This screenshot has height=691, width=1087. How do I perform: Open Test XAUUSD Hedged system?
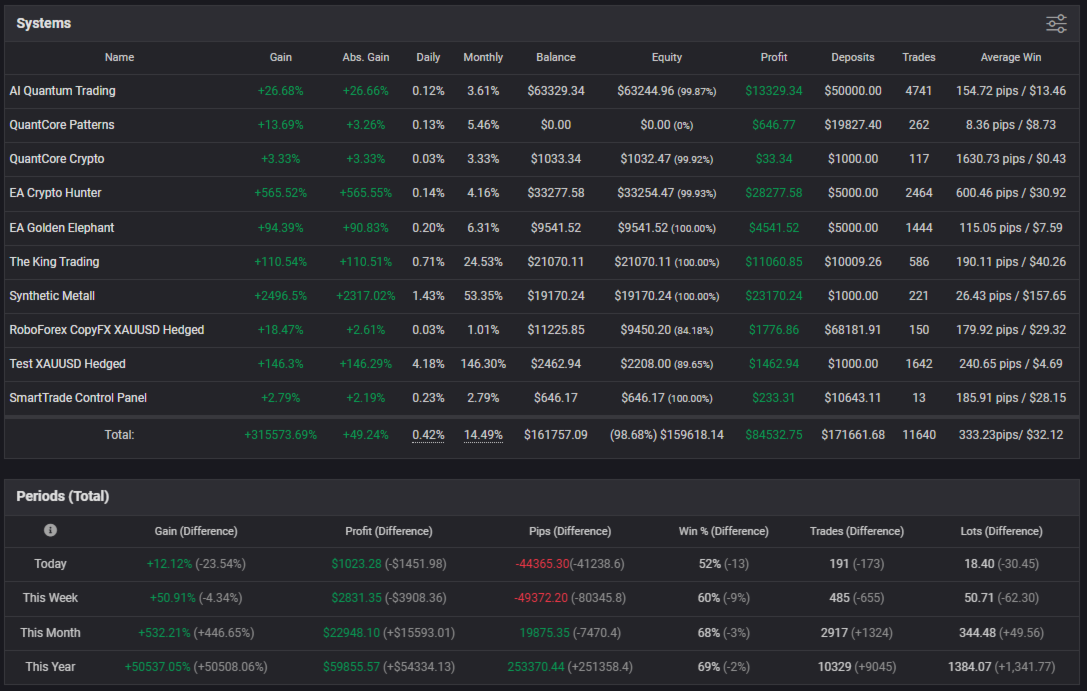coord(67,364)
